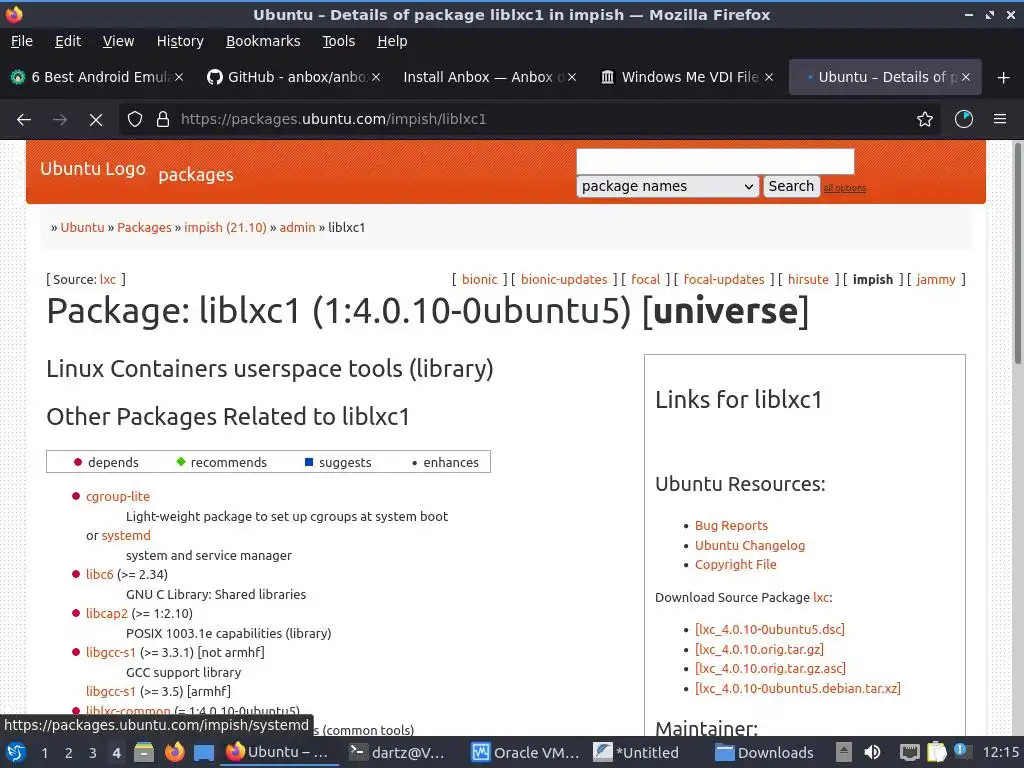
Task: Open Firefox hamburger application menu
Action: (1000, 120)
